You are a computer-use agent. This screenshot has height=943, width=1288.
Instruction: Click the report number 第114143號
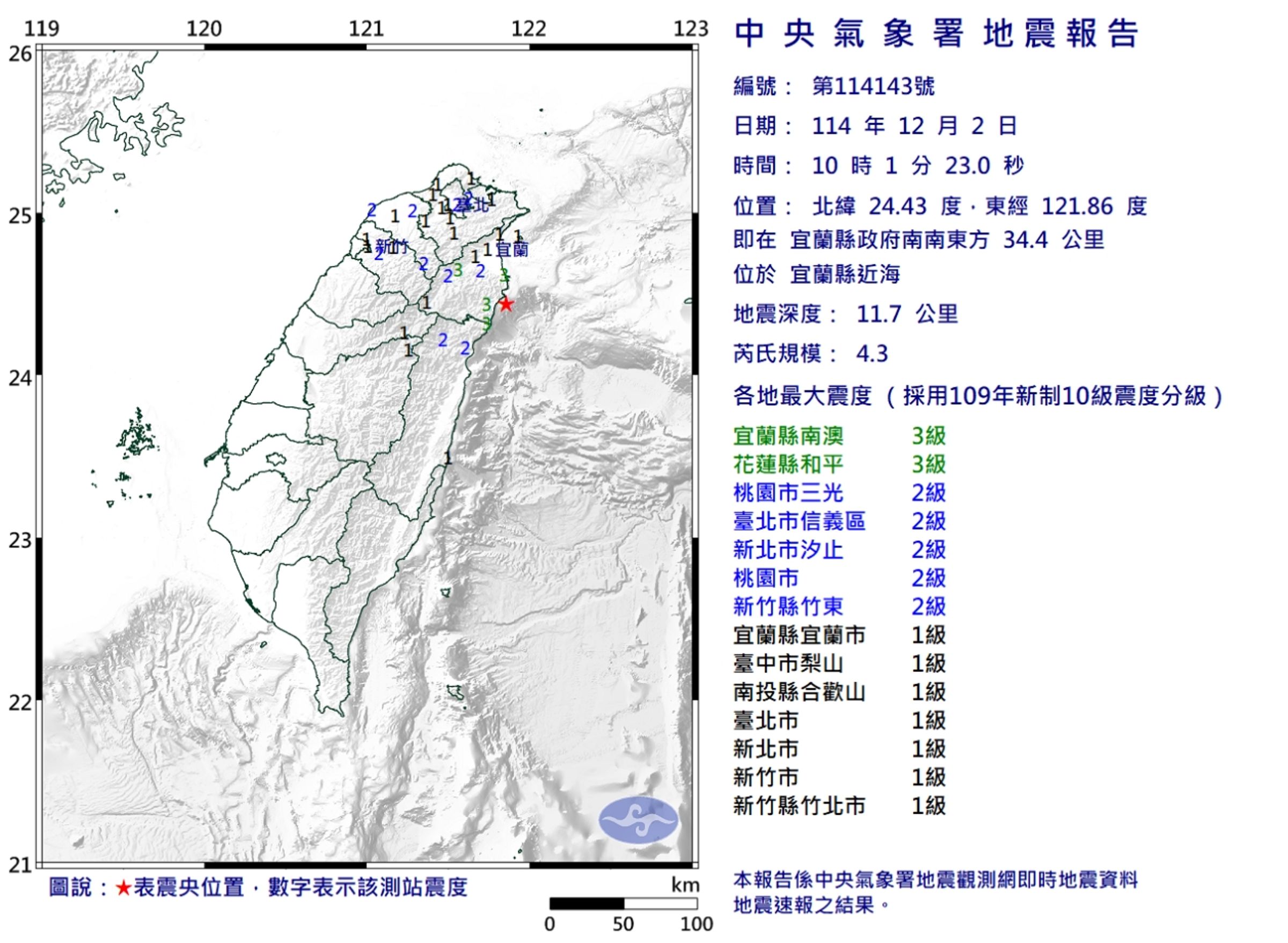(x=873, y=87)
